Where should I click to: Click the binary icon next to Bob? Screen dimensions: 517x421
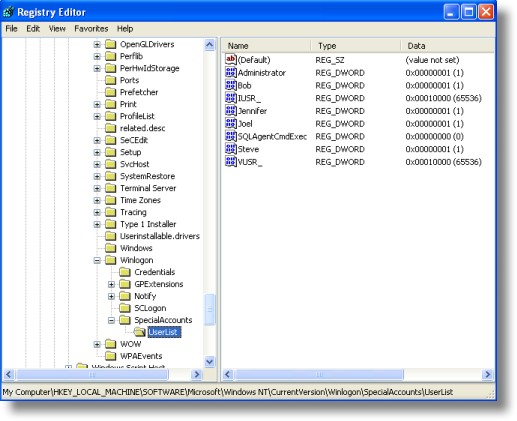pyautogui.click(x=231, y=85)
